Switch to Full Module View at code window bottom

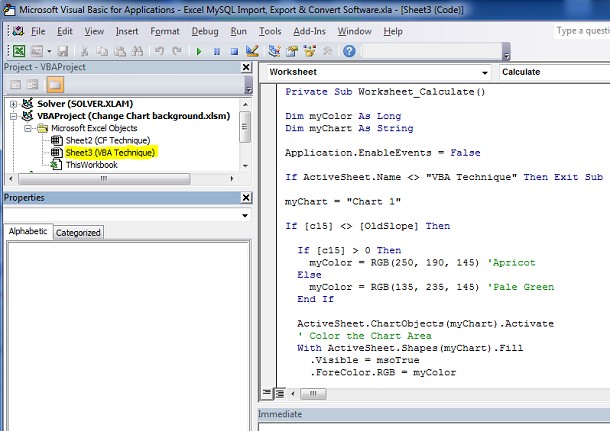[278, 393]
